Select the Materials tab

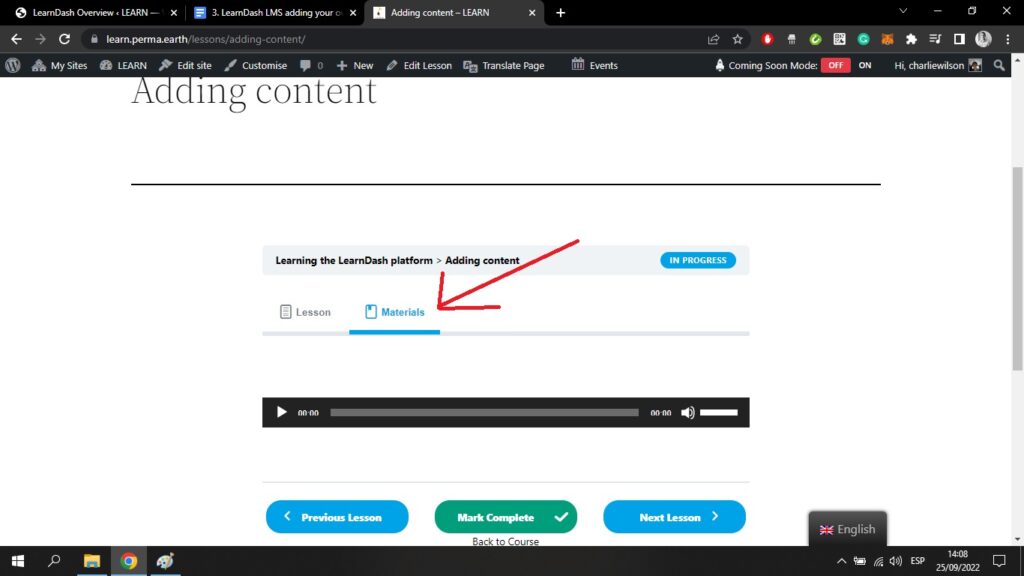394,312
